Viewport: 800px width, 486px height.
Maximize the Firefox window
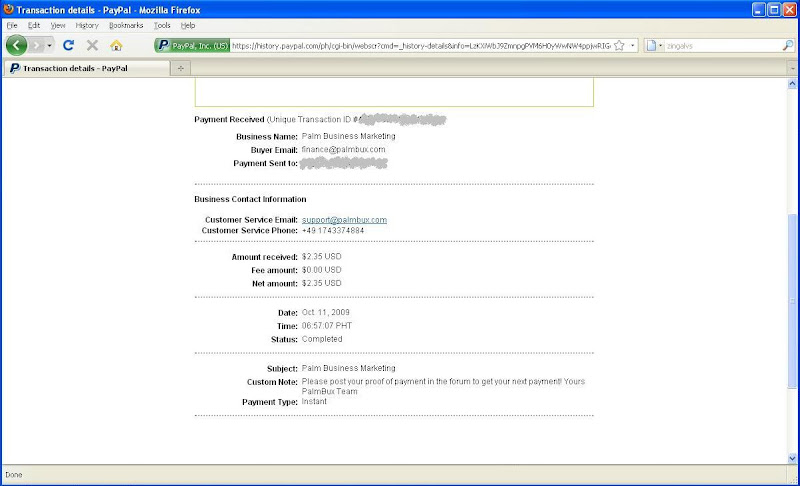(774, 10)
